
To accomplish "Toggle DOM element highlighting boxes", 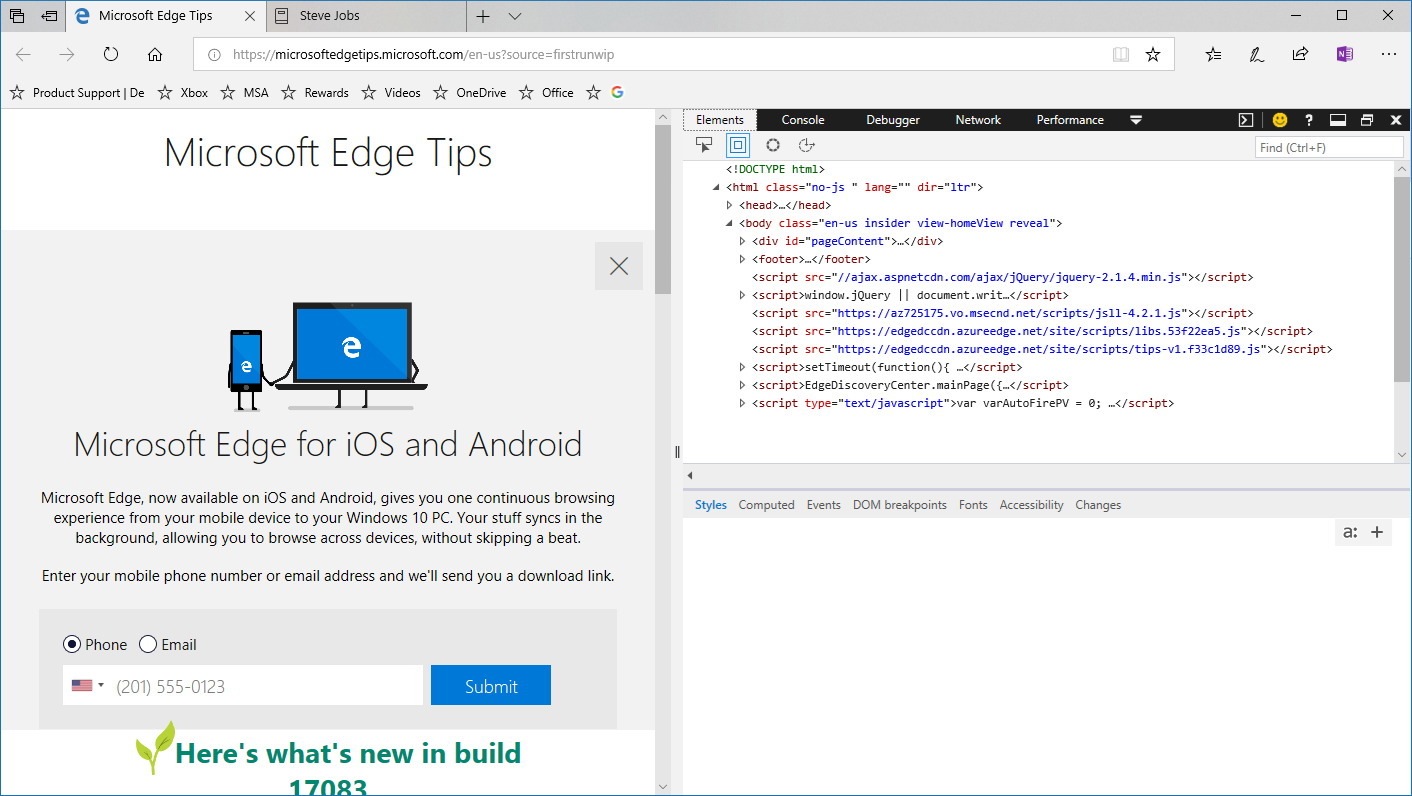I will (x=738, y=145).
